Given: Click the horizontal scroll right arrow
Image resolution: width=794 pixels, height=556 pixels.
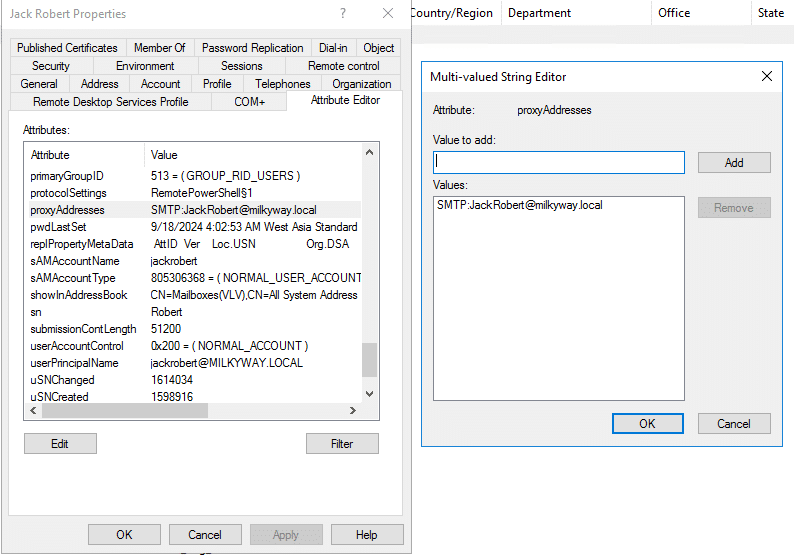Looking at the screenshot, I should point(353,411).
